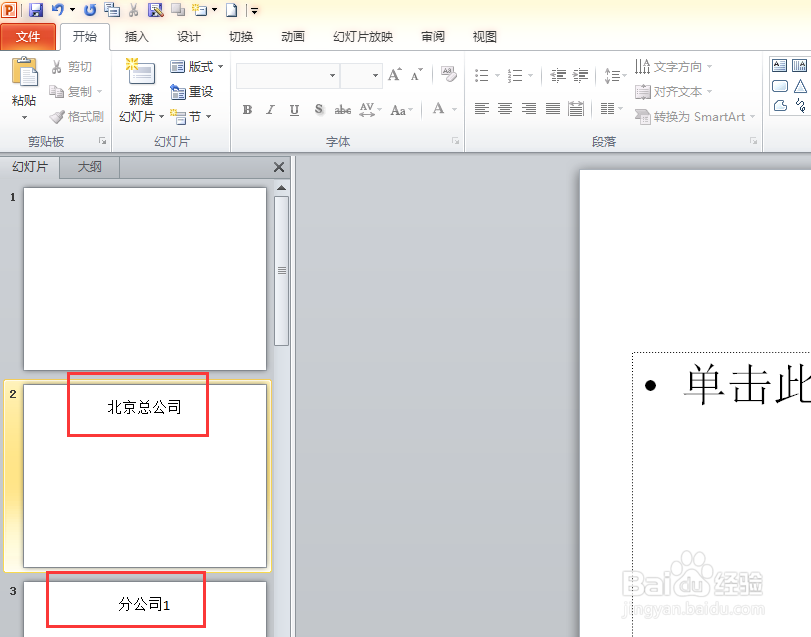Toggle Underline formatting
The image size is (811, 637).
[x=294, y=110]
